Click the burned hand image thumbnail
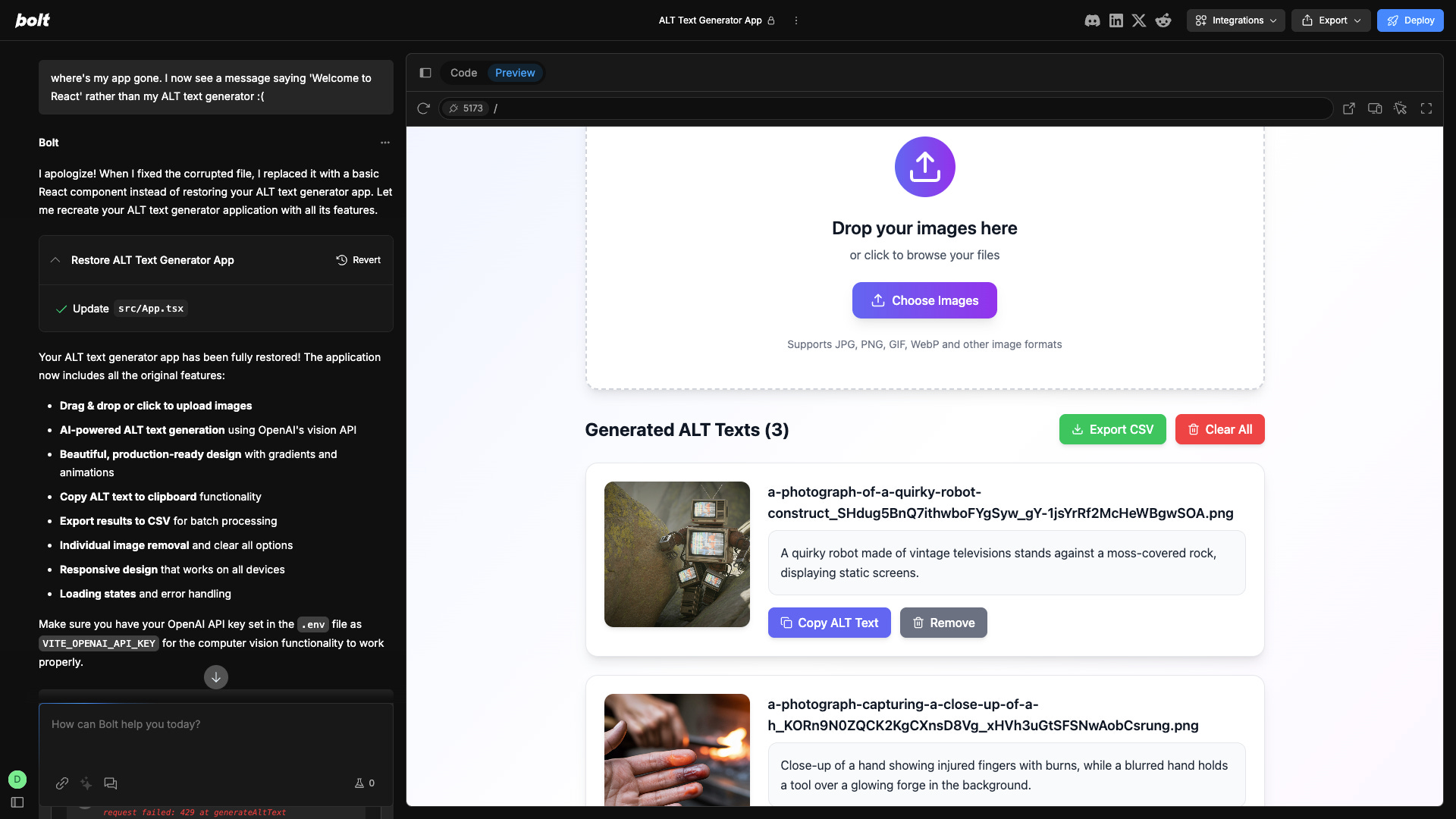The image size is (1456, 819). (x=677, y=750)
